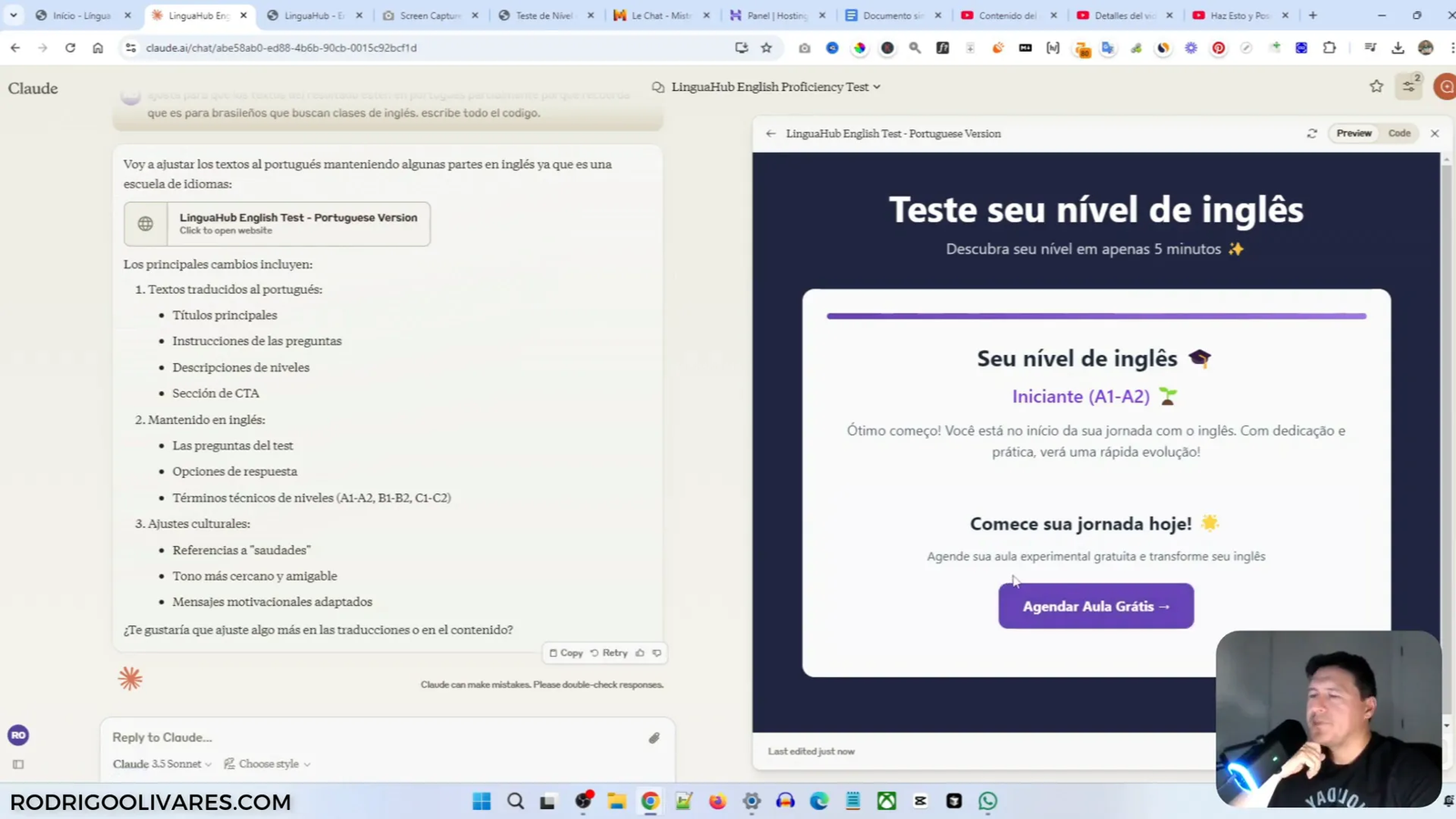Attach a file using the paperclip icon
The image size is (1456, 819).
click(653, 737)
